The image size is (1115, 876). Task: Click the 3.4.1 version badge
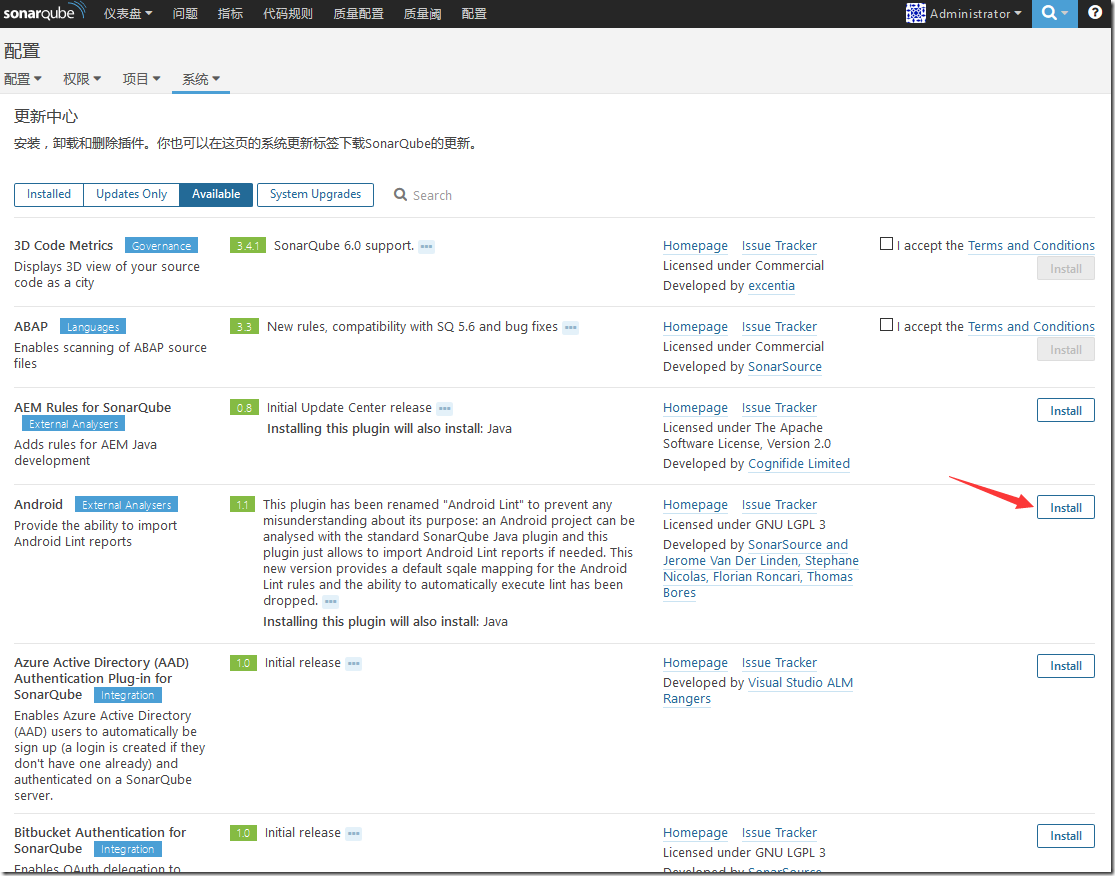(x=247, y=246)
